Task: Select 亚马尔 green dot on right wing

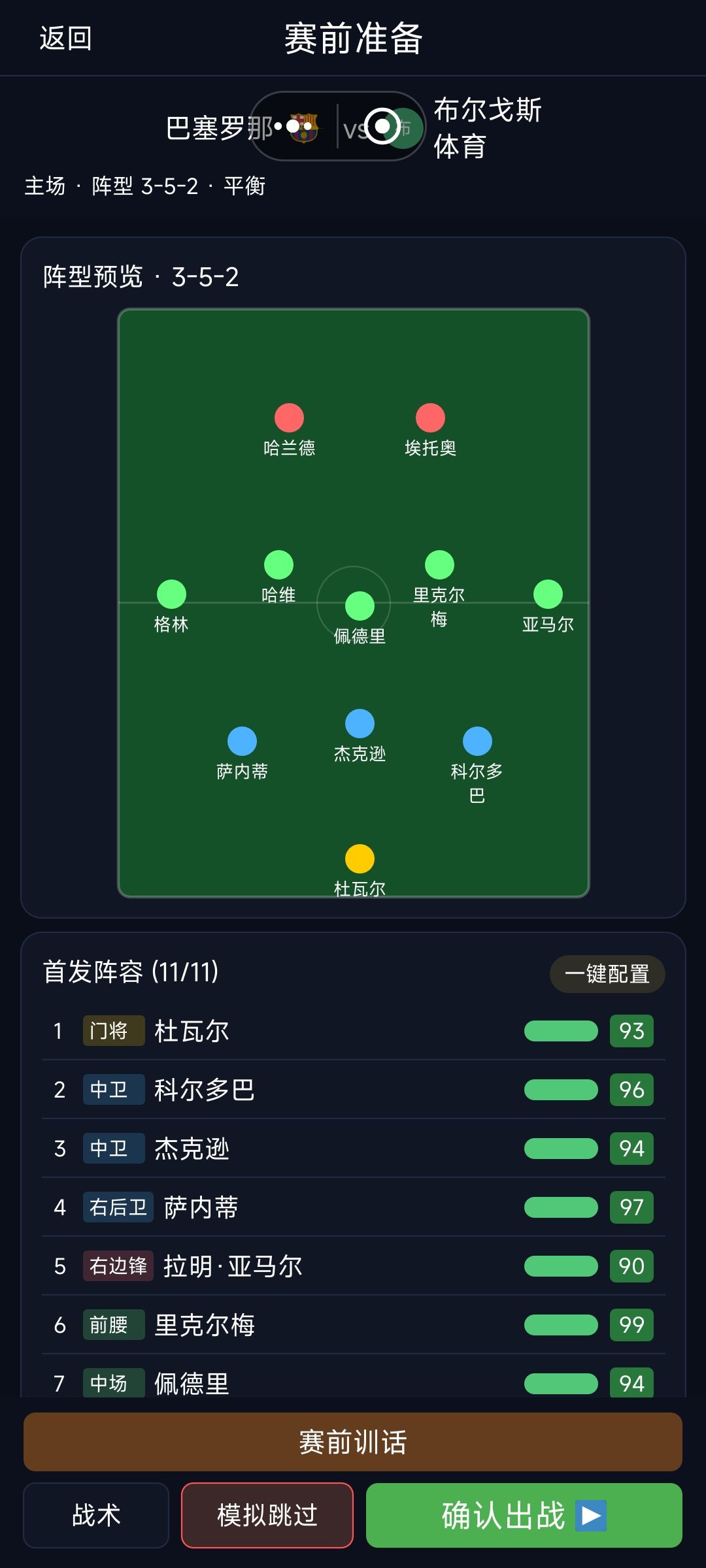Action: coord(548,594)
